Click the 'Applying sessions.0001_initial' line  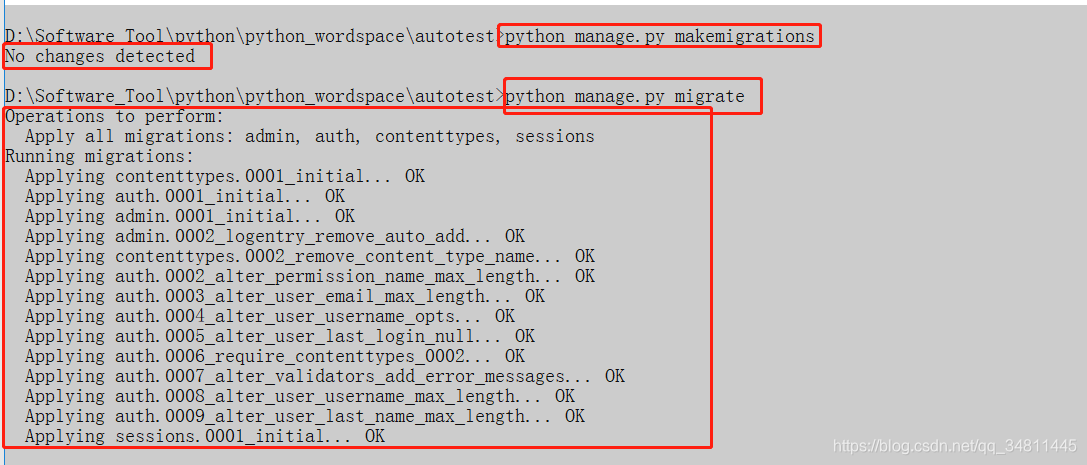pyautogui.click(x=205, y=438)
